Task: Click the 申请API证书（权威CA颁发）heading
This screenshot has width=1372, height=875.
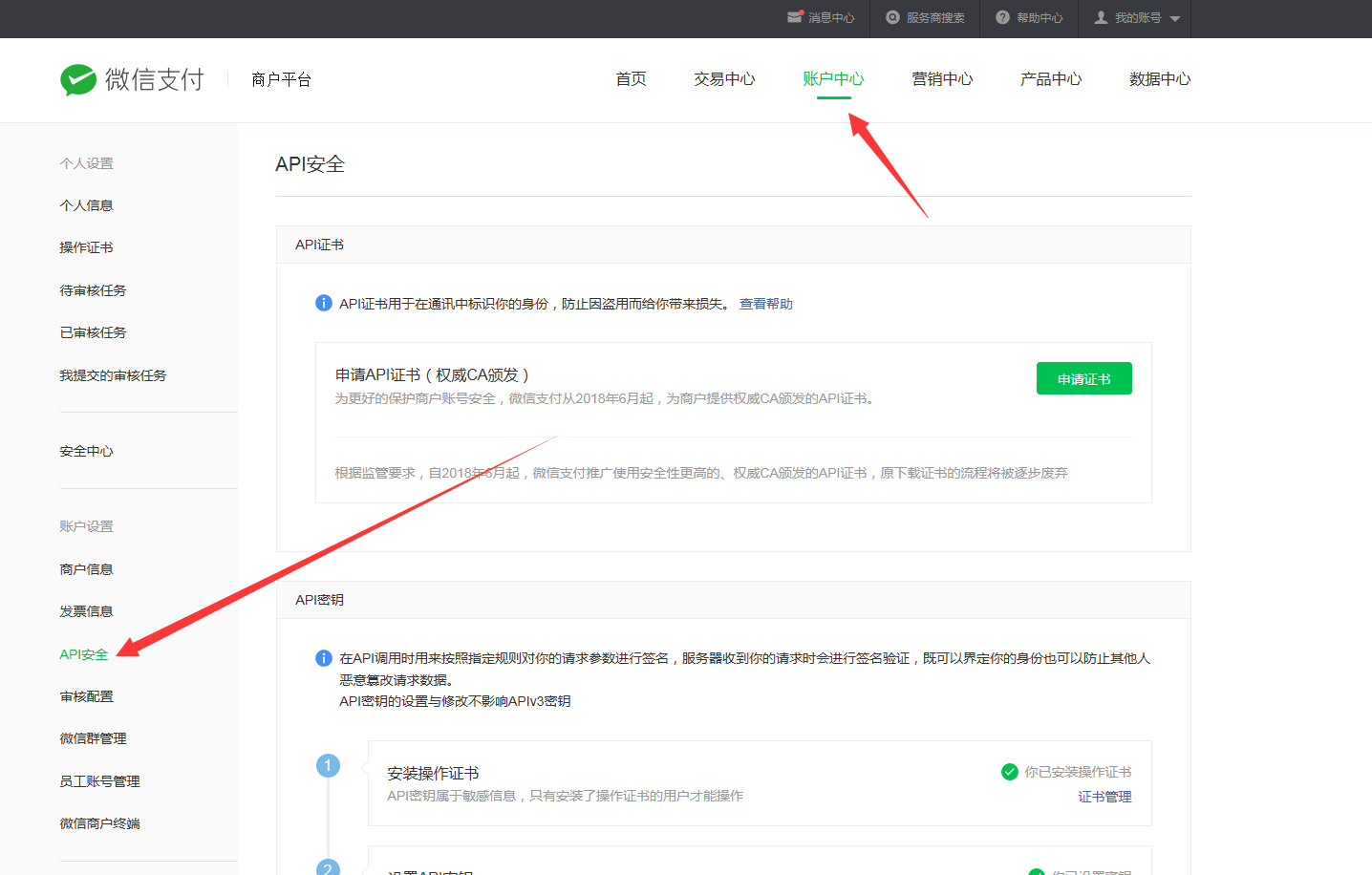Action: point(432,375)
